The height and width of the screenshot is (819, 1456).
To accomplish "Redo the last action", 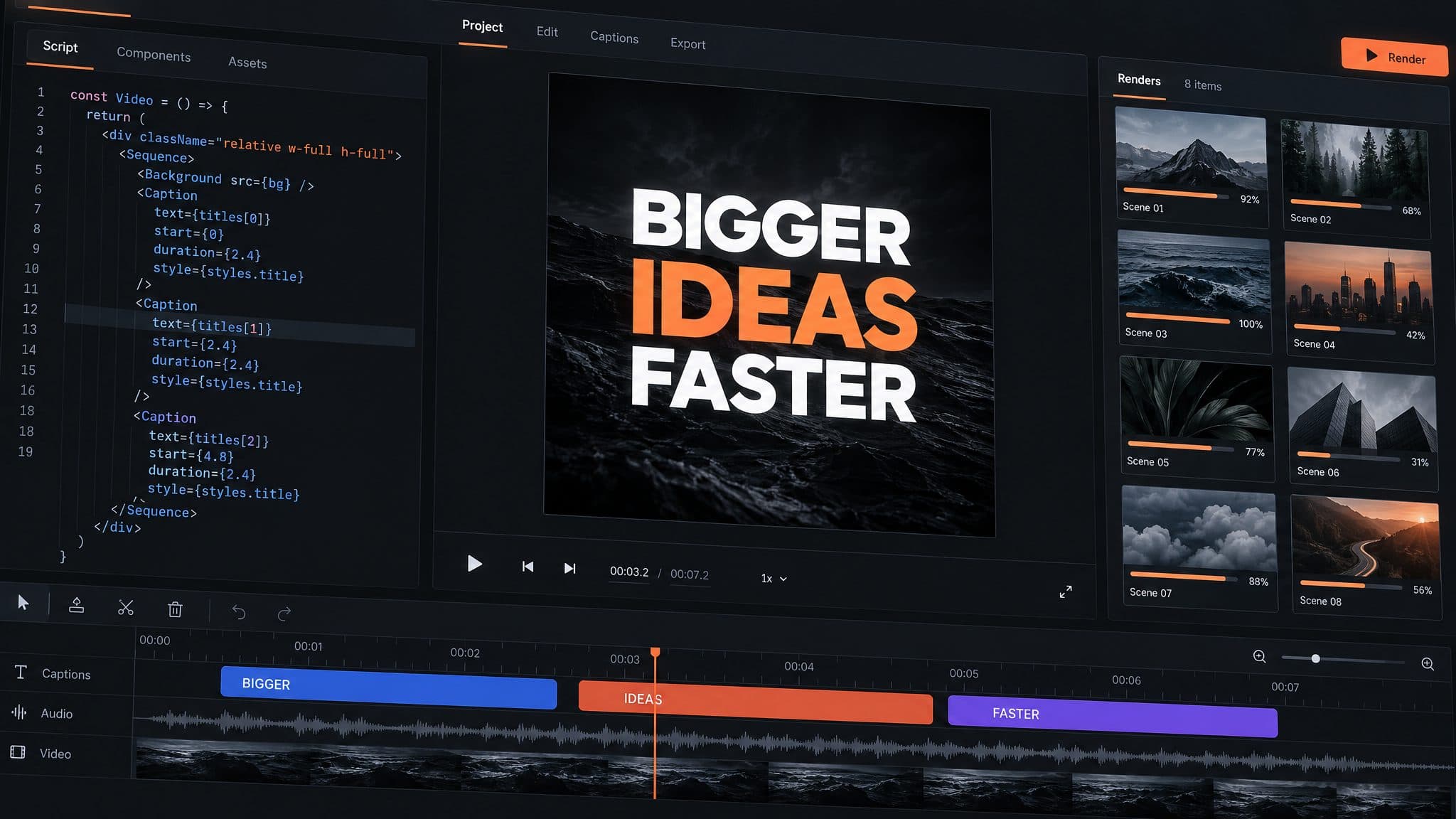I will click(x=284, y=614).
